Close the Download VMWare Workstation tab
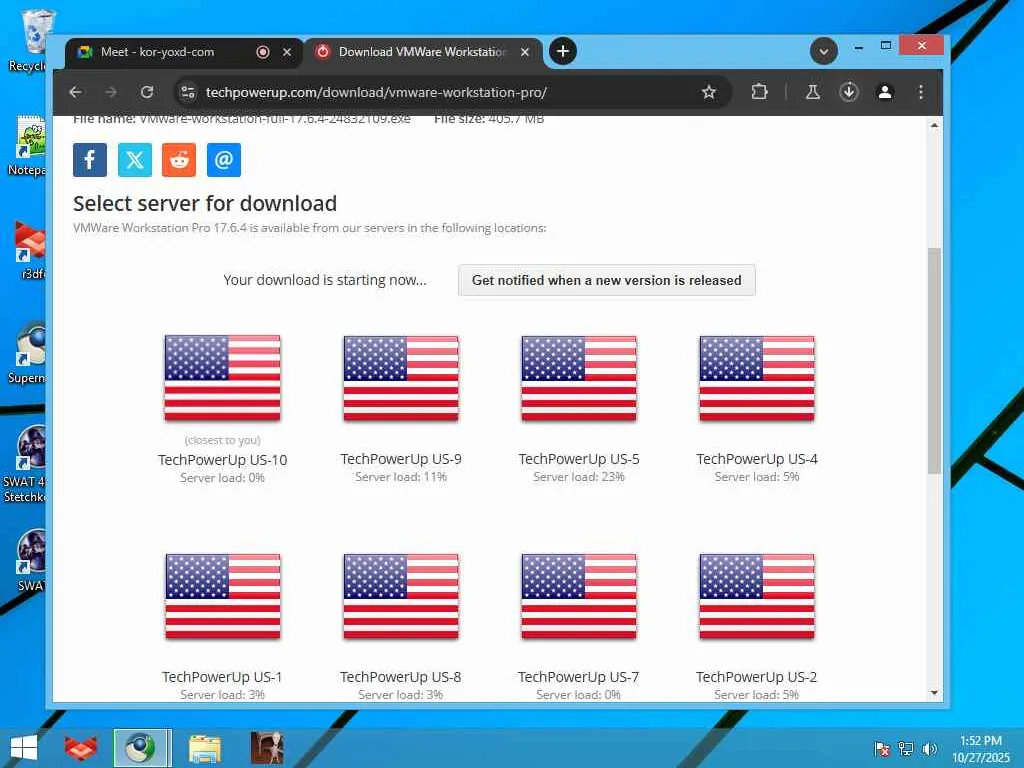This screenshot has height=768, width=1024. point(524,52)
